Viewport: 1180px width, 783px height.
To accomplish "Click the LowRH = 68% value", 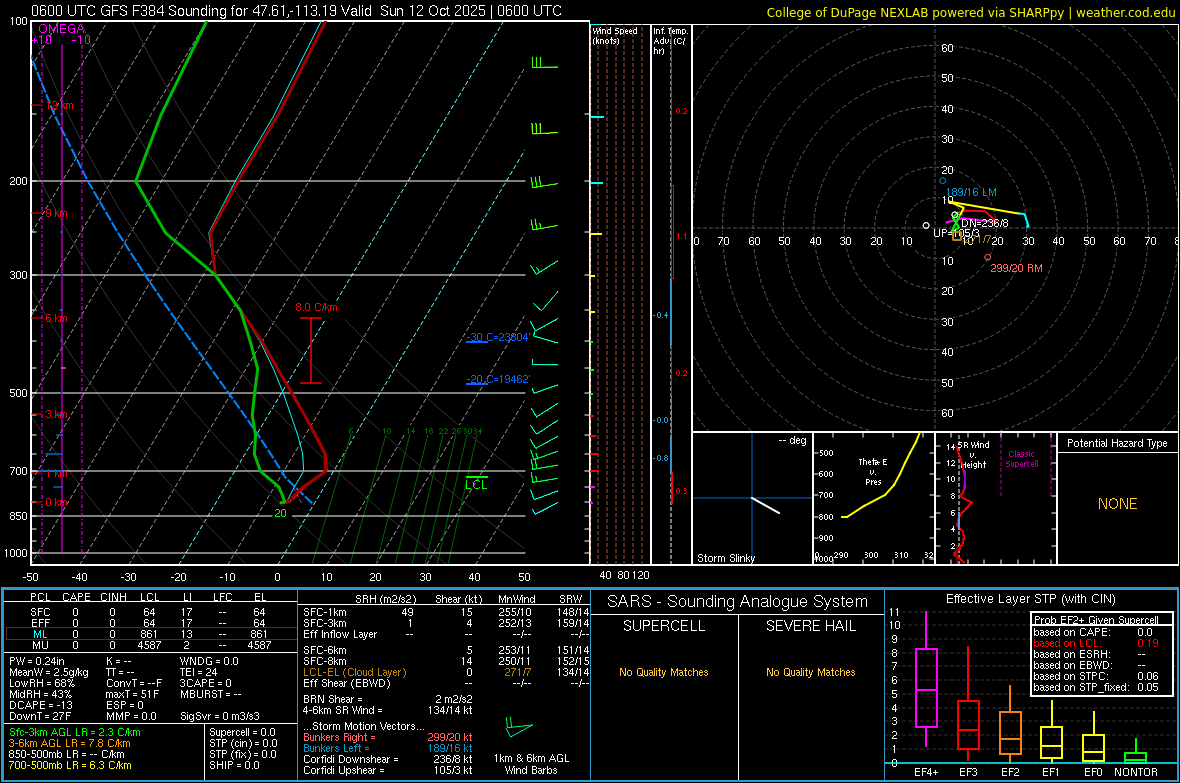I will click(x=41, y=683).
